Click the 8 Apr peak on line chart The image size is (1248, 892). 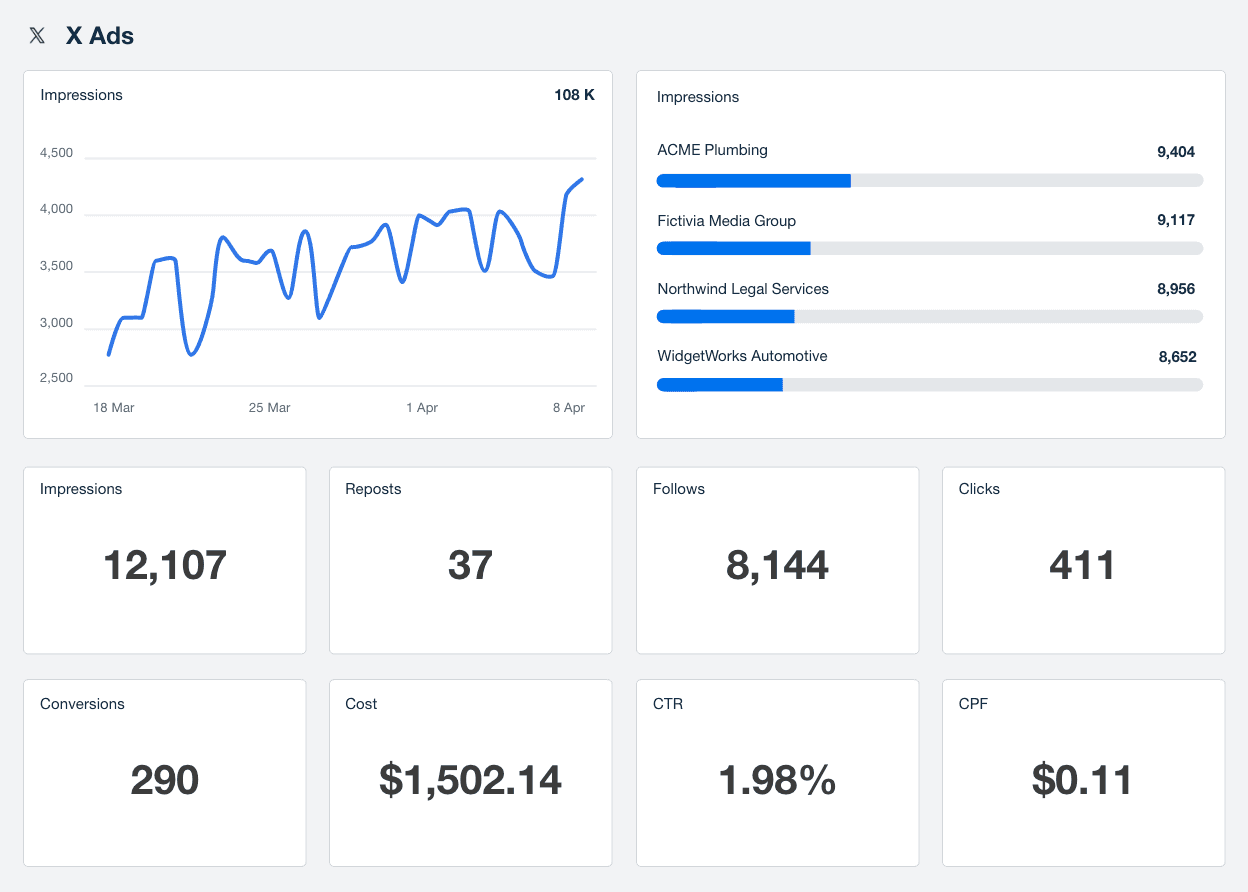pyautogui.click(x=581, y=180)
